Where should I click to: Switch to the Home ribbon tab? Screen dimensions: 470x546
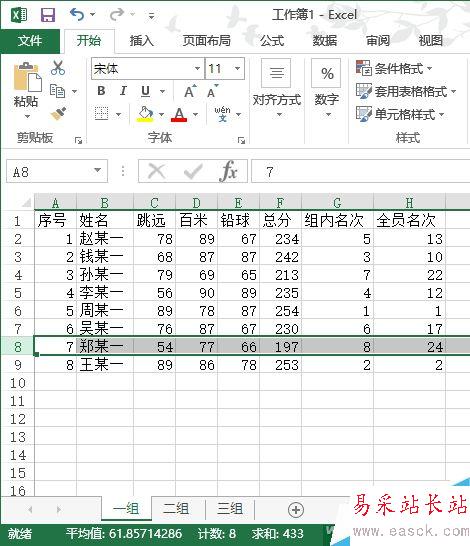click(89, 41)
